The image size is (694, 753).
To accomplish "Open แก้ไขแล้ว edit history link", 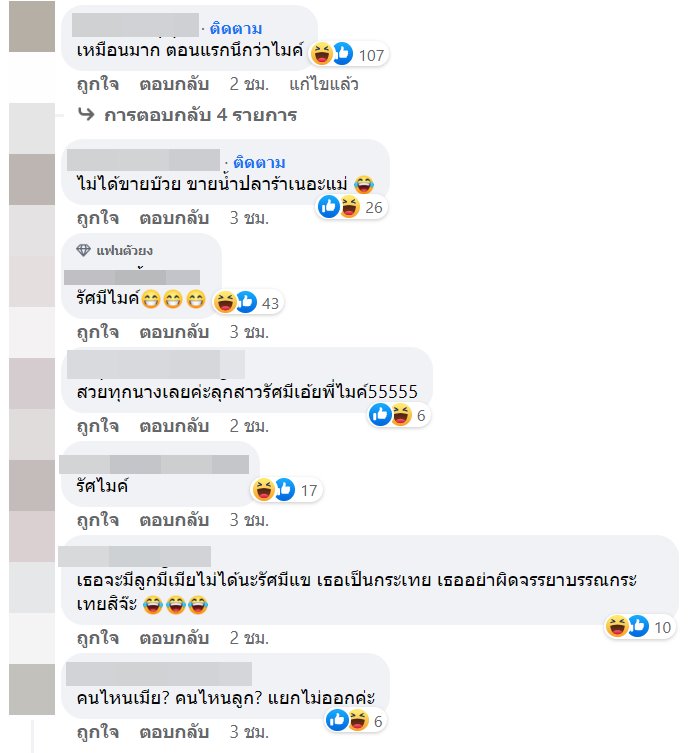I will point(324,85).
